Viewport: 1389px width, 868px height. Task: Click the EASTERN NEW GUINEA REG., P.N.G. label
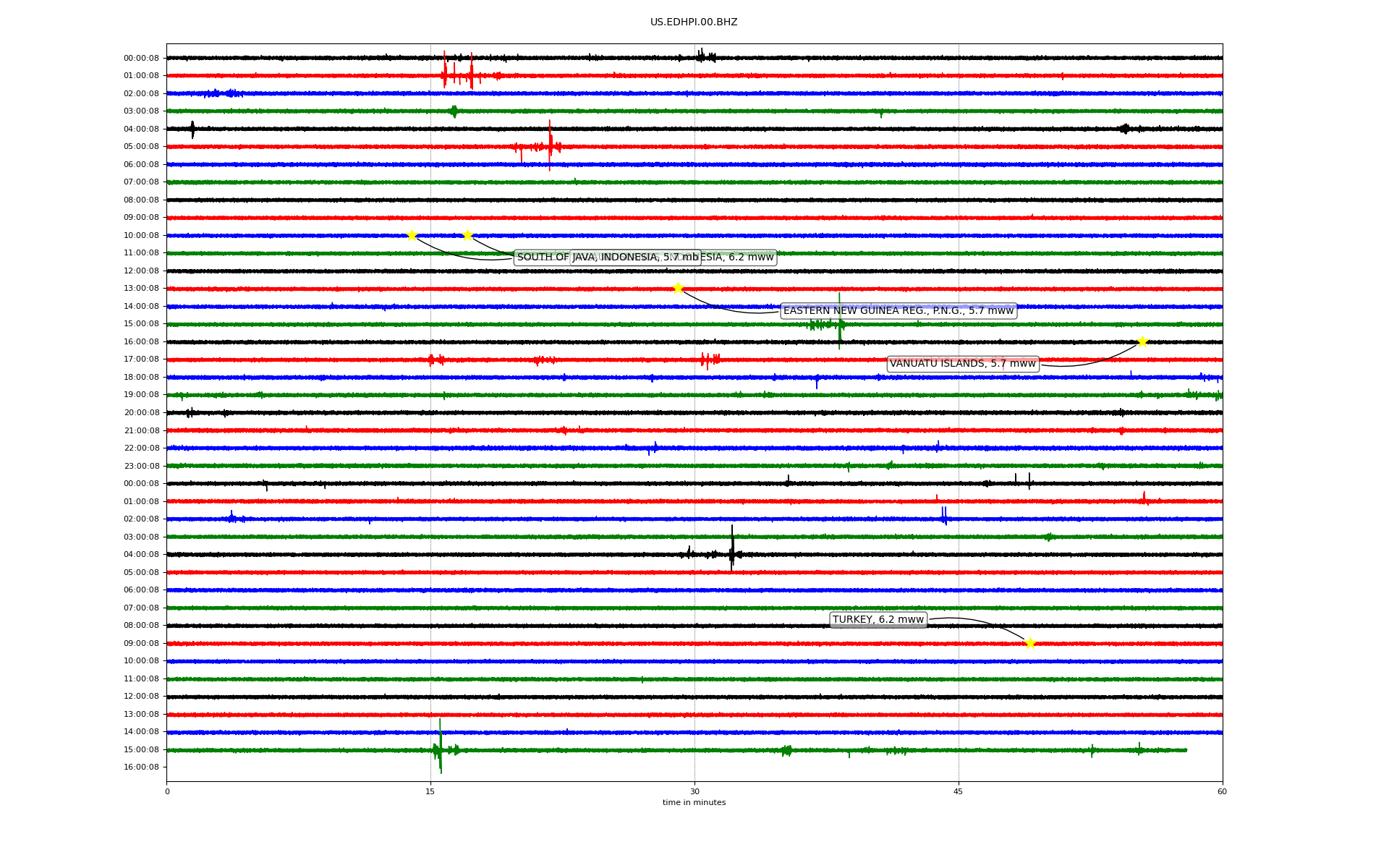pos(899,311)
